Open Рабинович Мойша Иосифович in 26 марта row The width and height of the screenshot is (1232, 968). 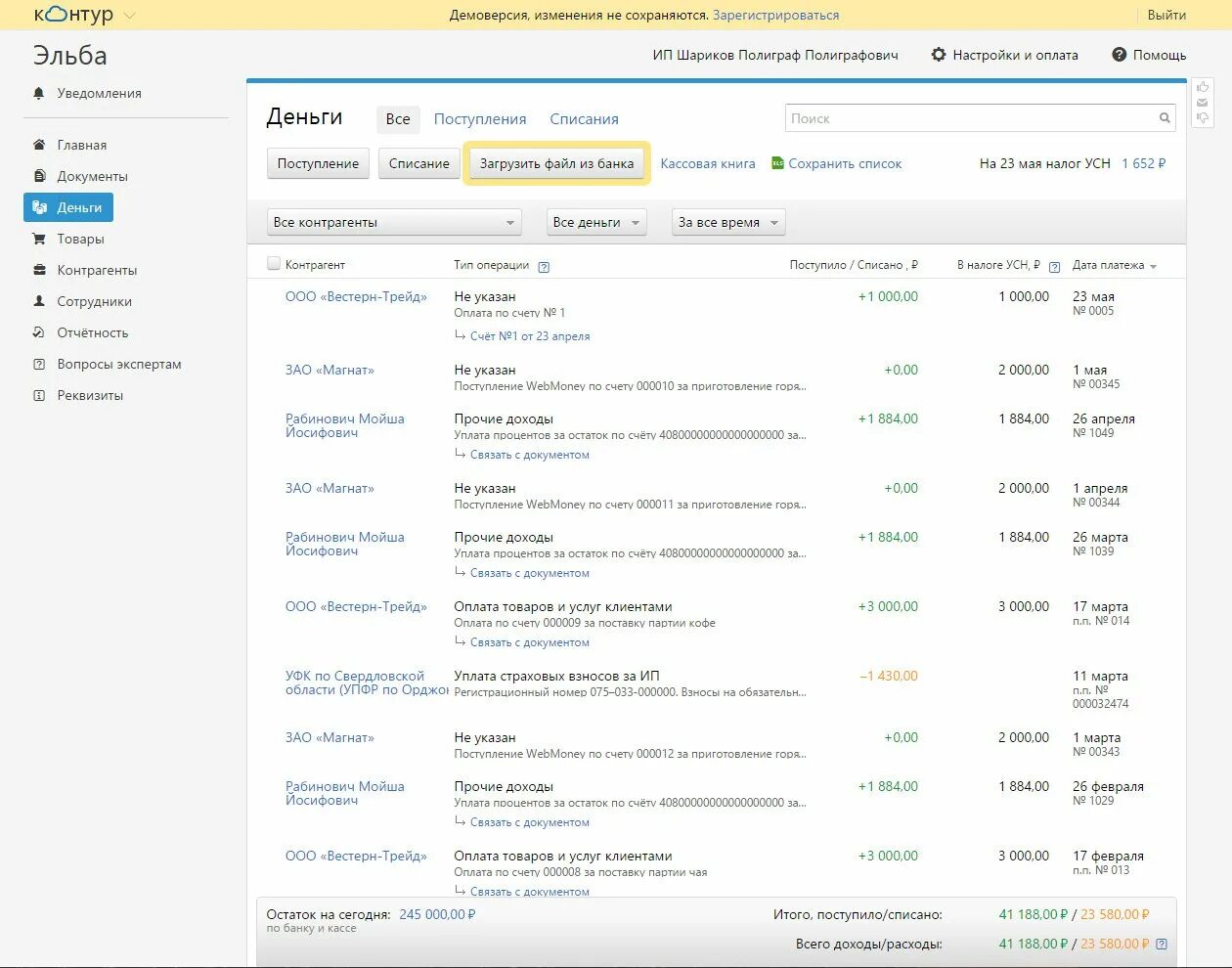tap(344, 544)
